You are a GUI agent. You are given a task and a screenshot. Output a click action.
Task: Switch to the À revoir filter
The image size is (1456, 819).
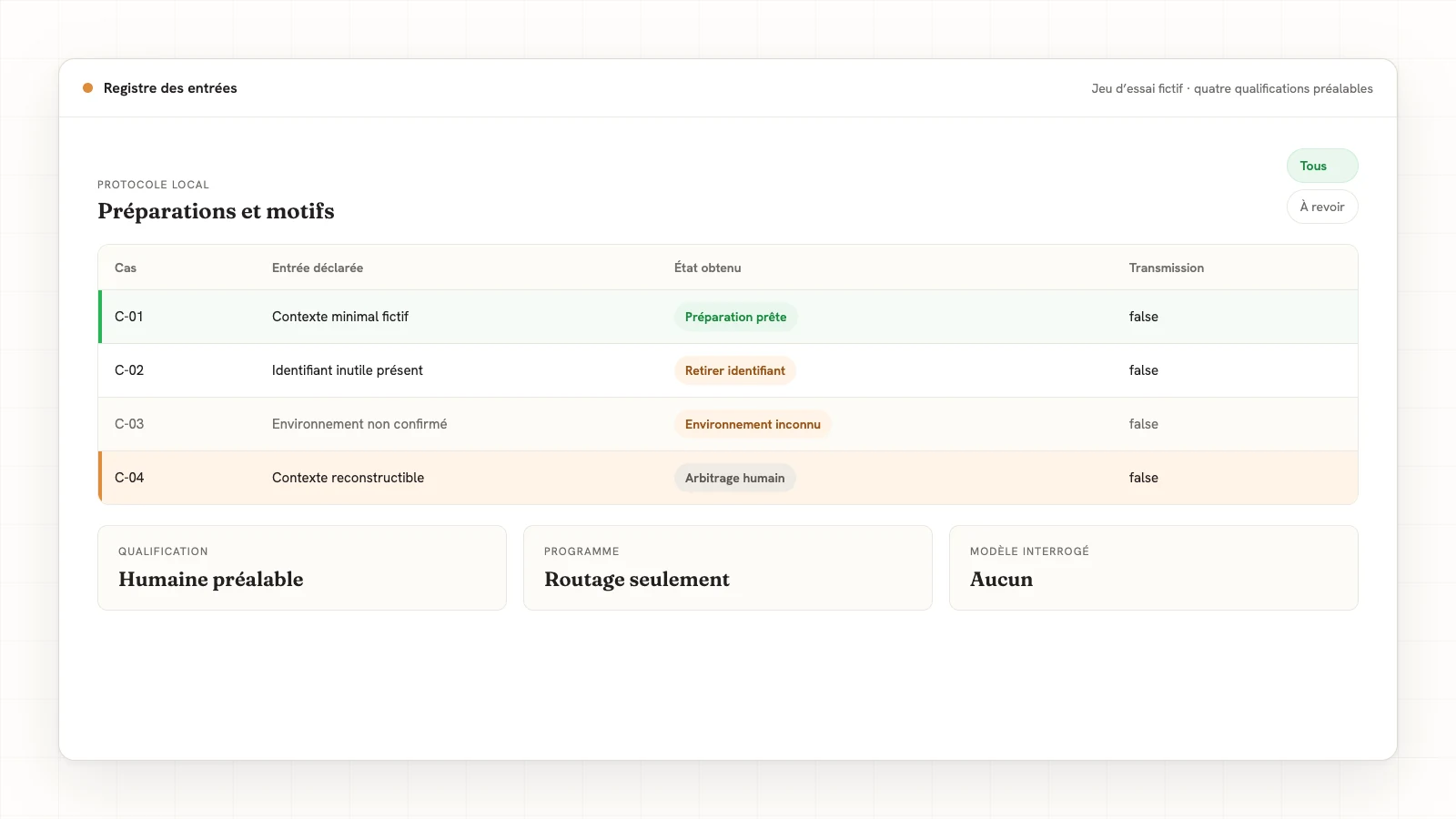1322,207
